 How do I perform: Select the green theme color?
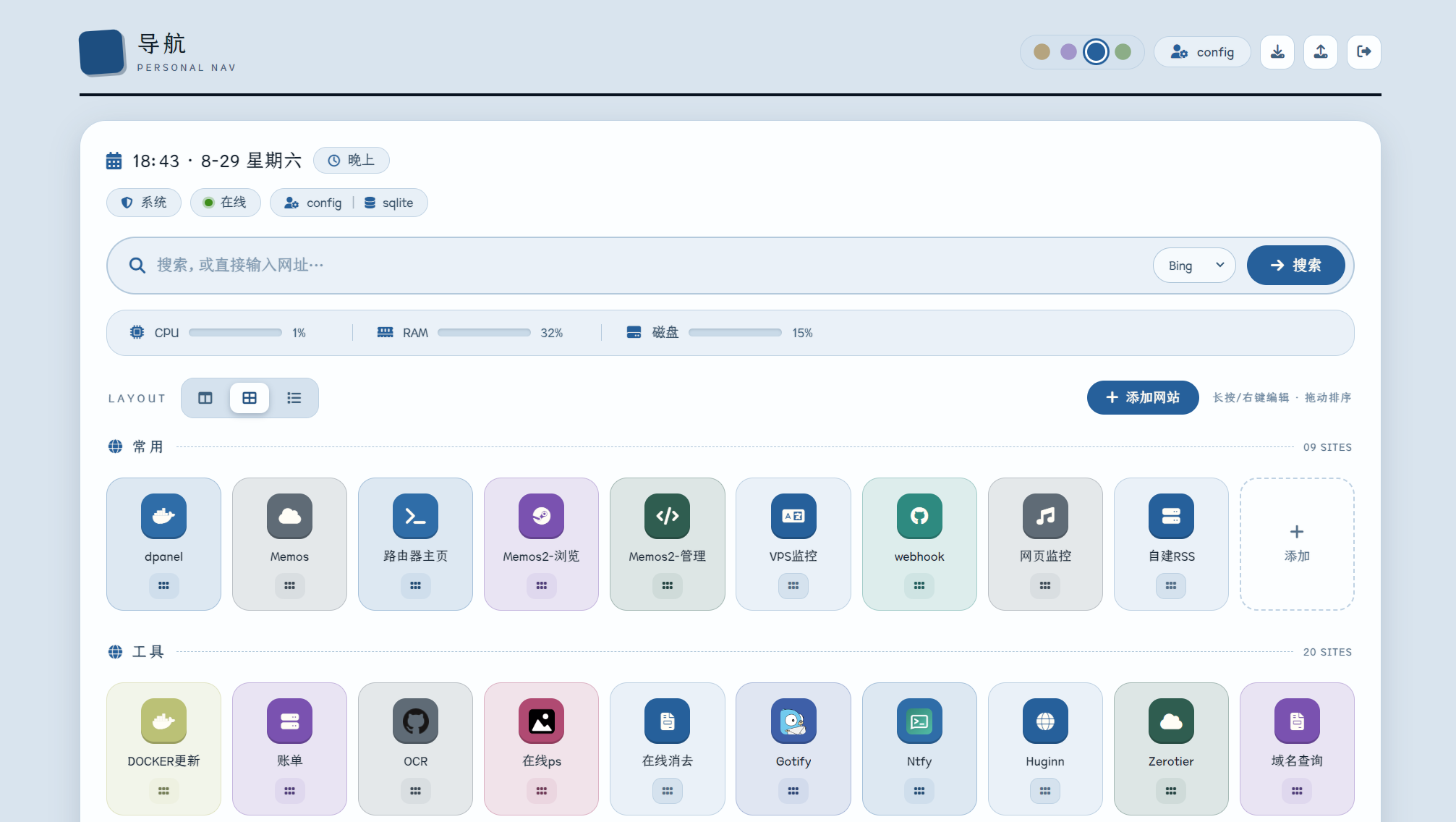coord(1123,52)
